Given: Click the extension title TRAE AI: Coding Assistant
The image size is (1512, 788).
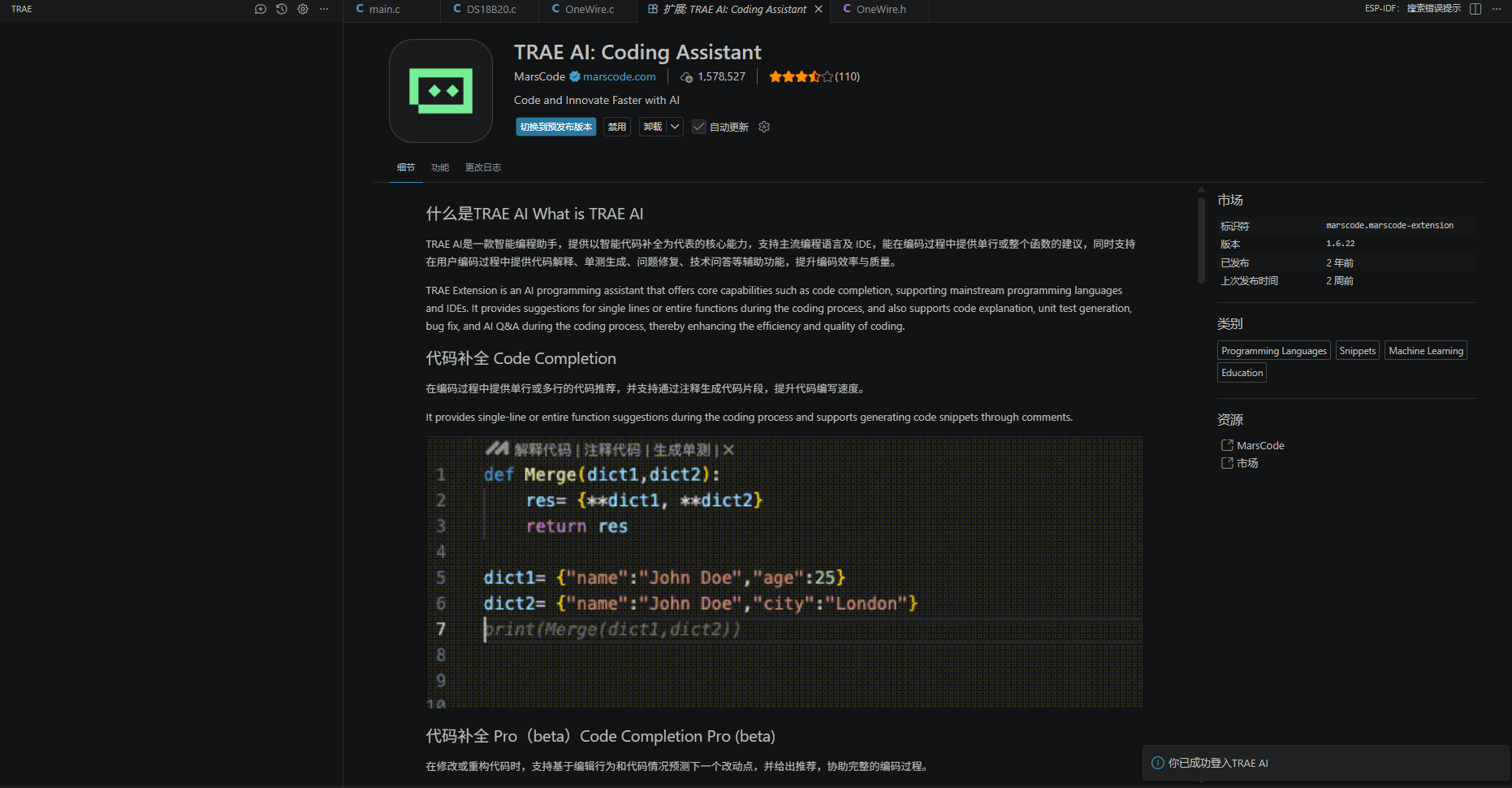Looking at the screenshot, I should (637, 52).
